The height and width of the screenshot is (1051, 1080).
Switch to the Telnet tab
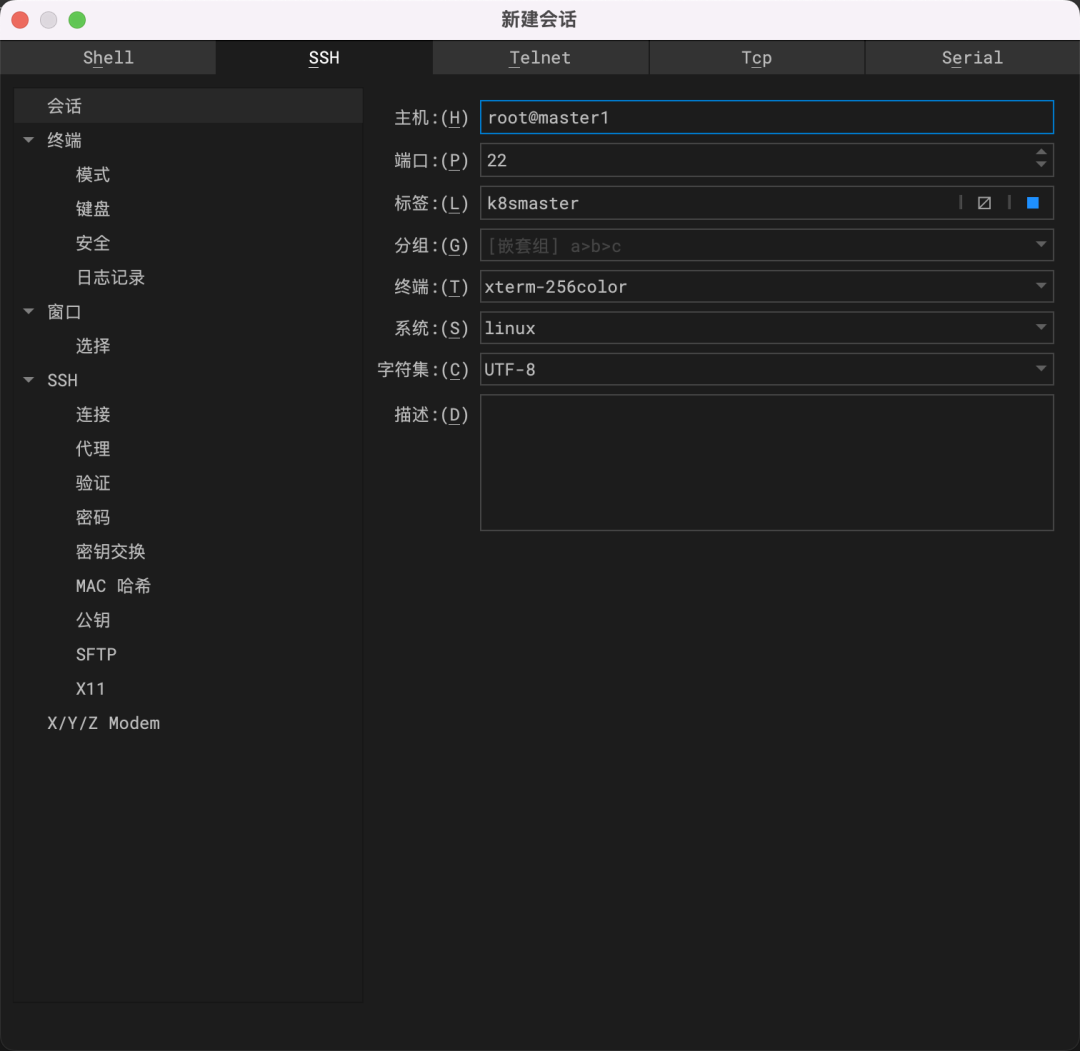[x=540, y=58]
